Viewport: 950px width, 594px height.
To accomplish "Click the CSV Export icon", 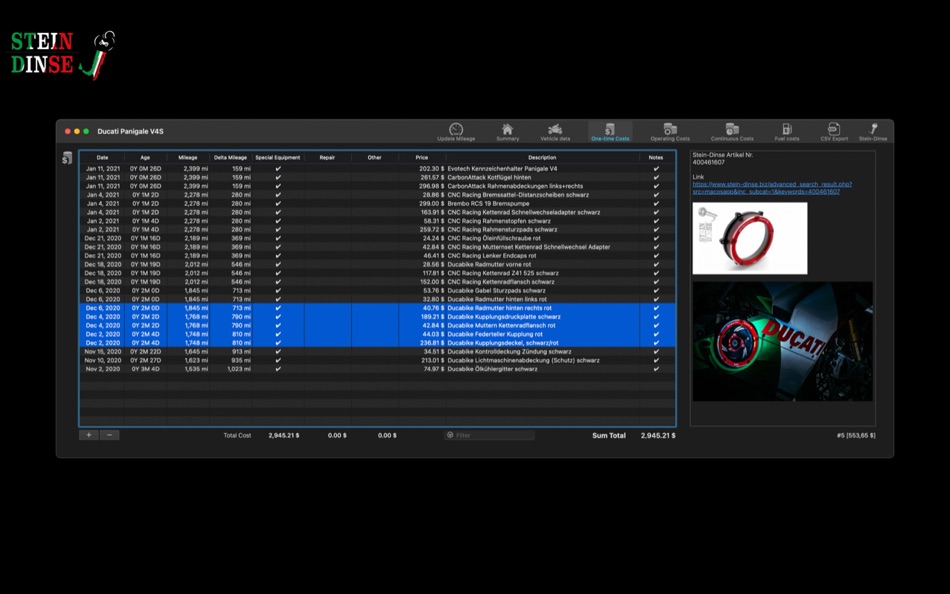I will 834,132.
